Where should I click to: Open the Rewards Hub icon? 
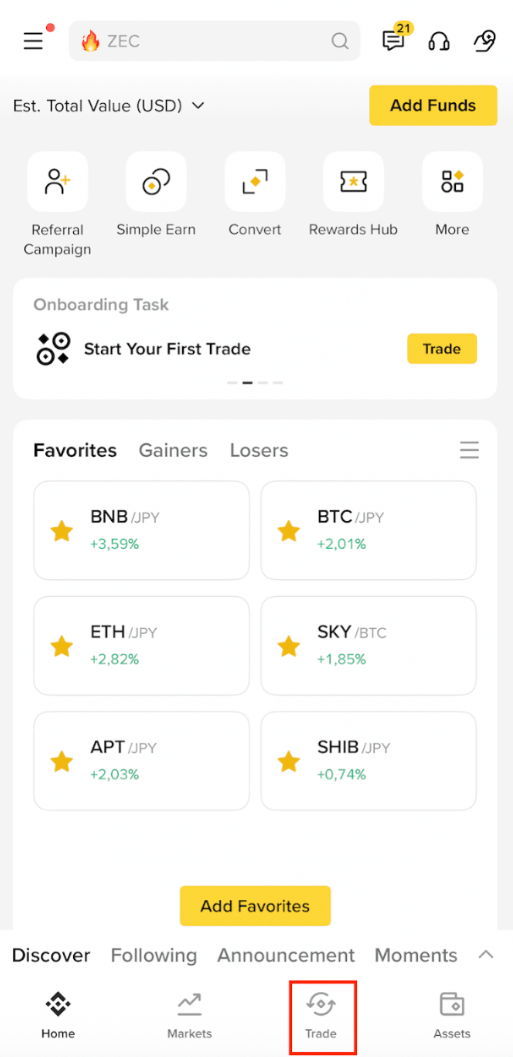coord(353,181)
